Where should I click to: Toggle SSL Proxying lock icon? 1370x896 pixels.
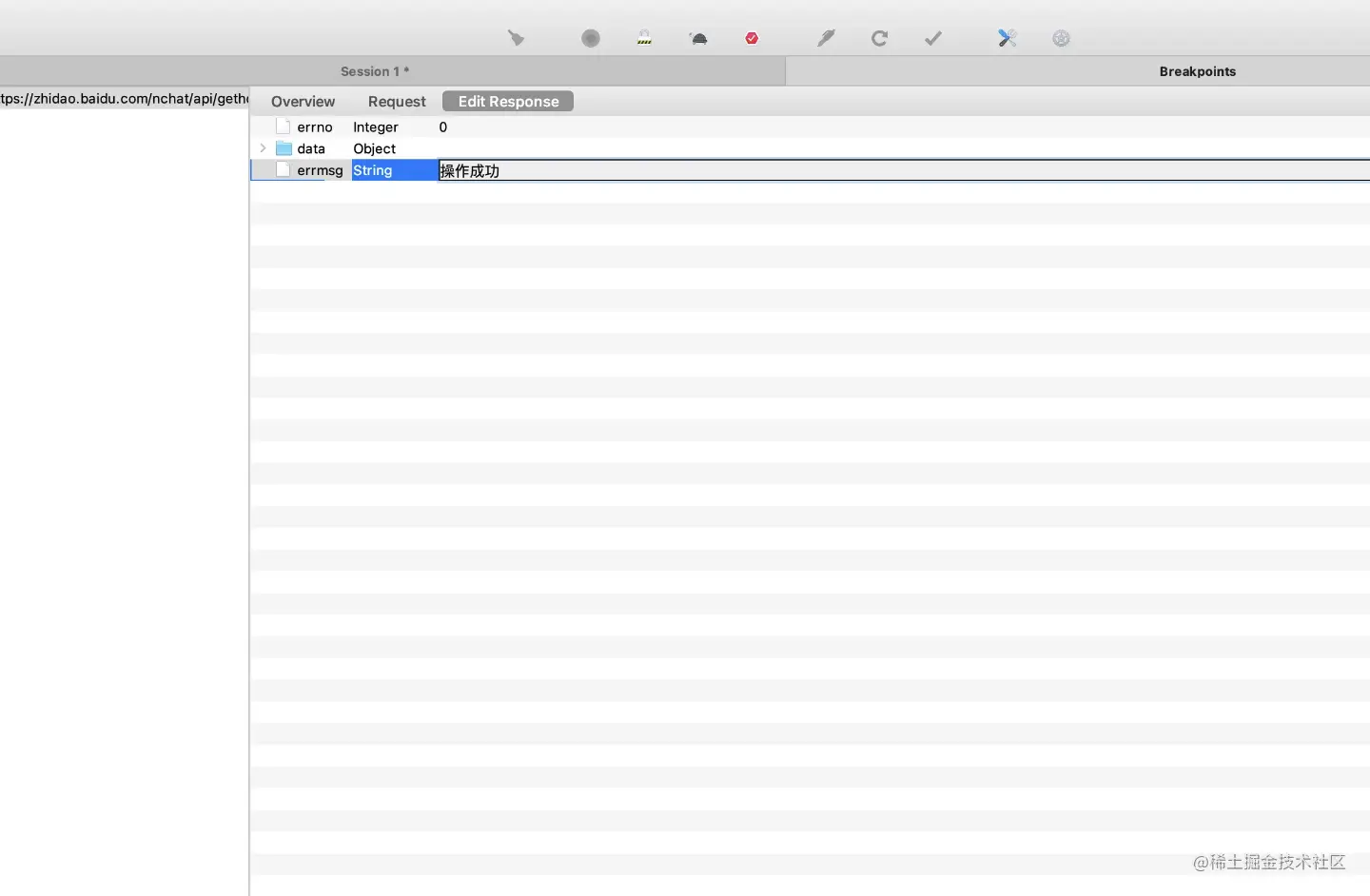pos(644,38)
